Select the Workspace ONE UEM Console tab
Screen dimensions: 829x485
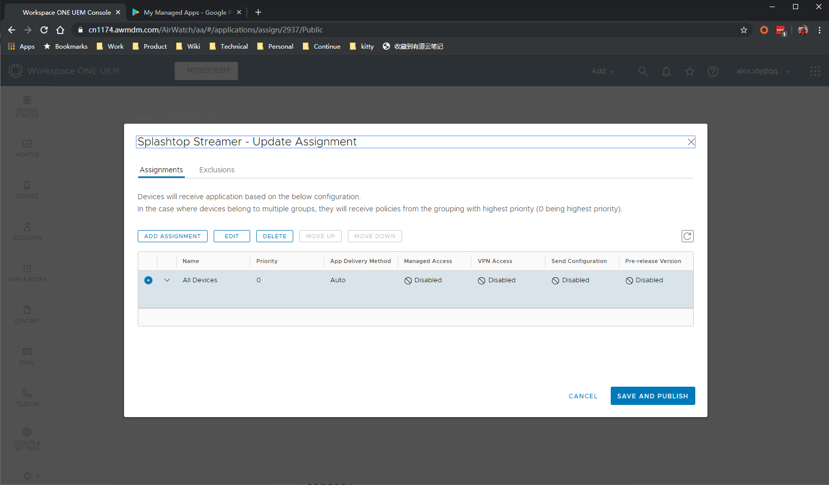(x=66, y=12)
